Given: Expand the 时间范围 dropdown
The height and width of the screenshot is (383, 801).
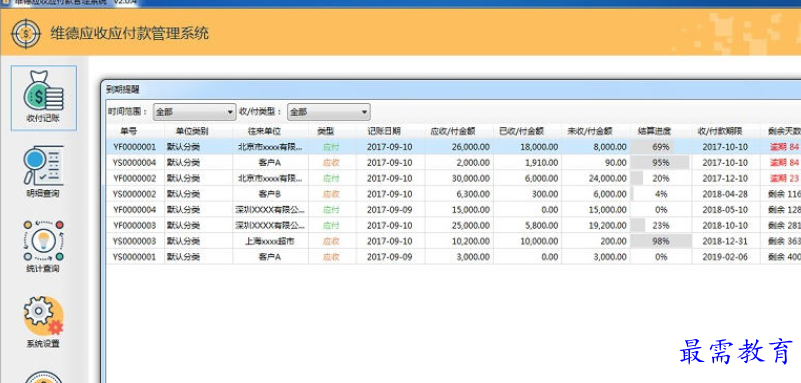Looking at the screenshot, I should (194, 112).
